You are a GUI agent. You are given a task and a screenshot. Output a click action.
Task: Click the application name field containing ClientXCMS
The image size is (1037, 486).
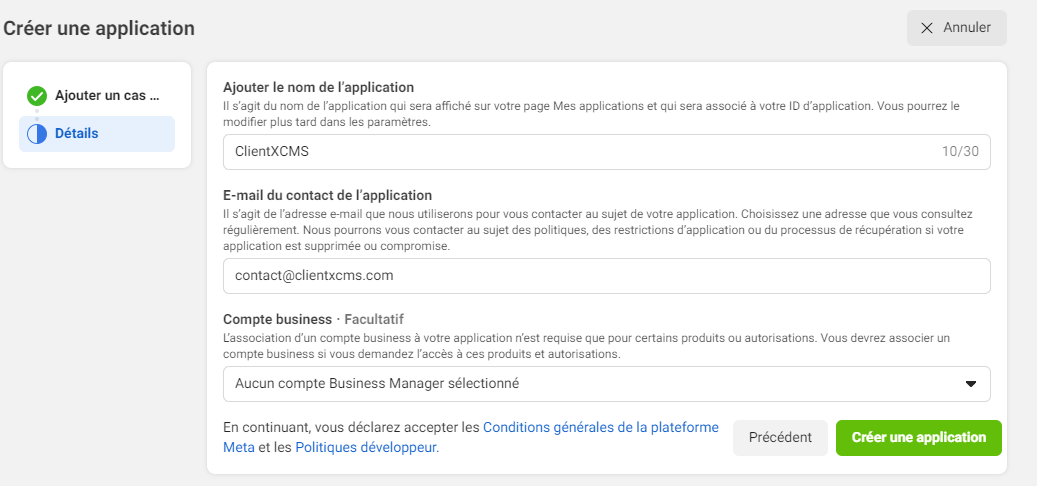click(x=606, y=152)
